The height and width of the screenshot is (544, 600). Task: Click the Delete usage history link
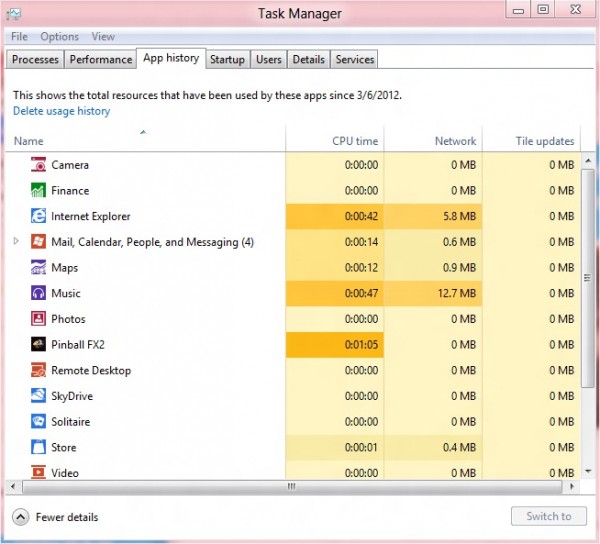pyautogui.click(x=62, y=111)
